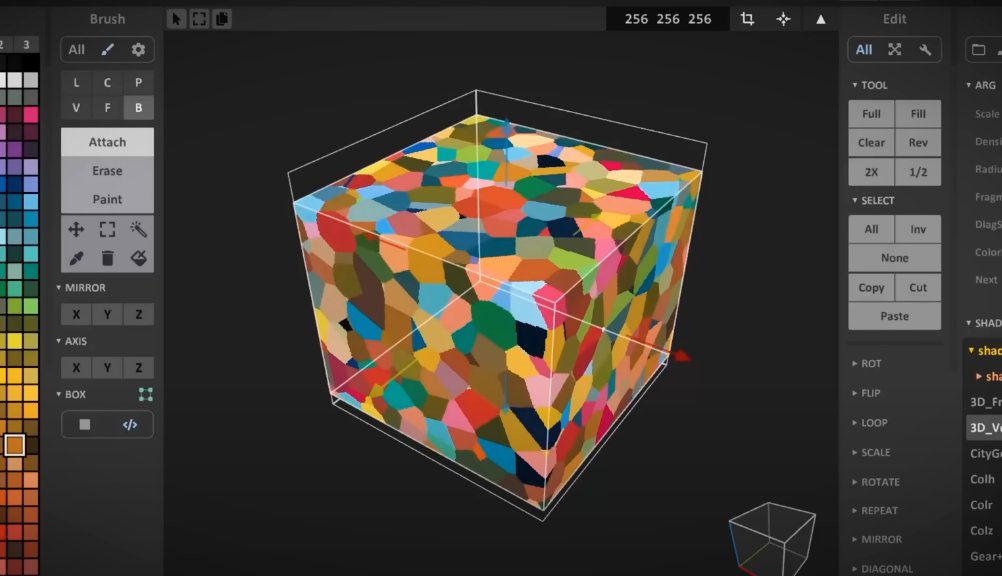This screenshot has width=1002, height=576.
Task: Open the expand arrows tab in Edit panel
Action: tap(895, 49)
